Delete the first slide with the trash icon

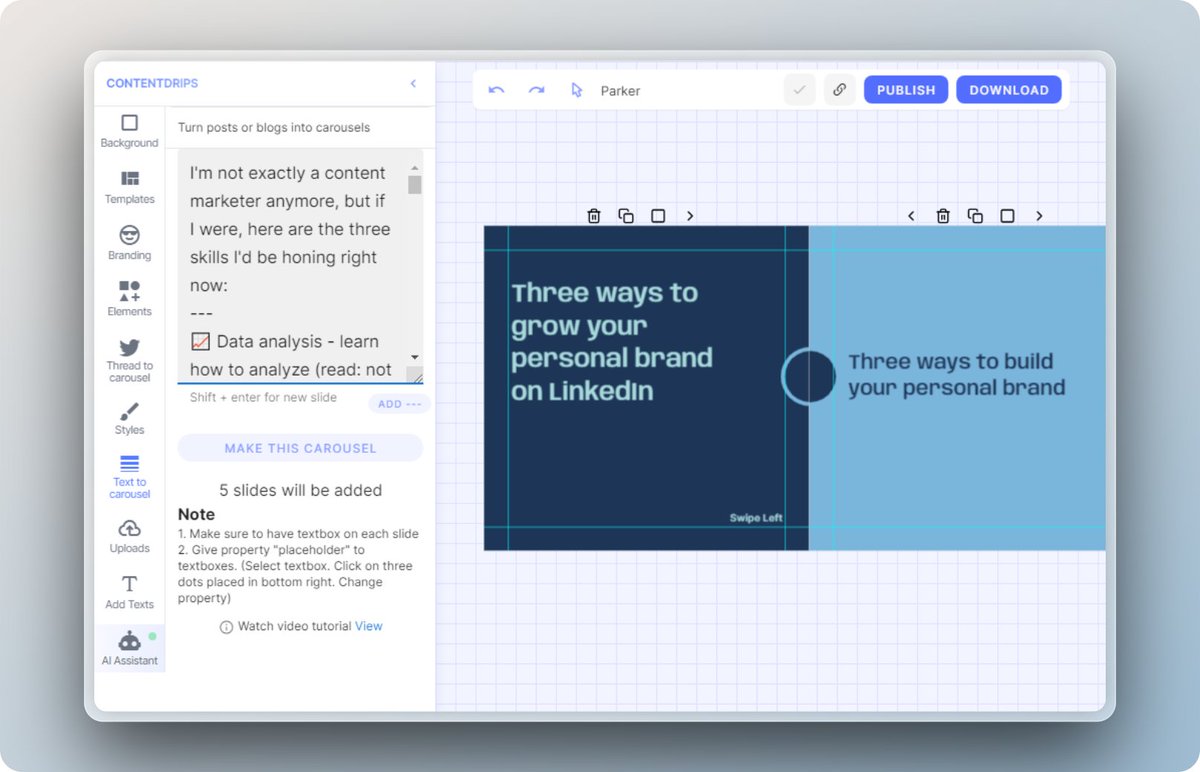click(594, 216)
